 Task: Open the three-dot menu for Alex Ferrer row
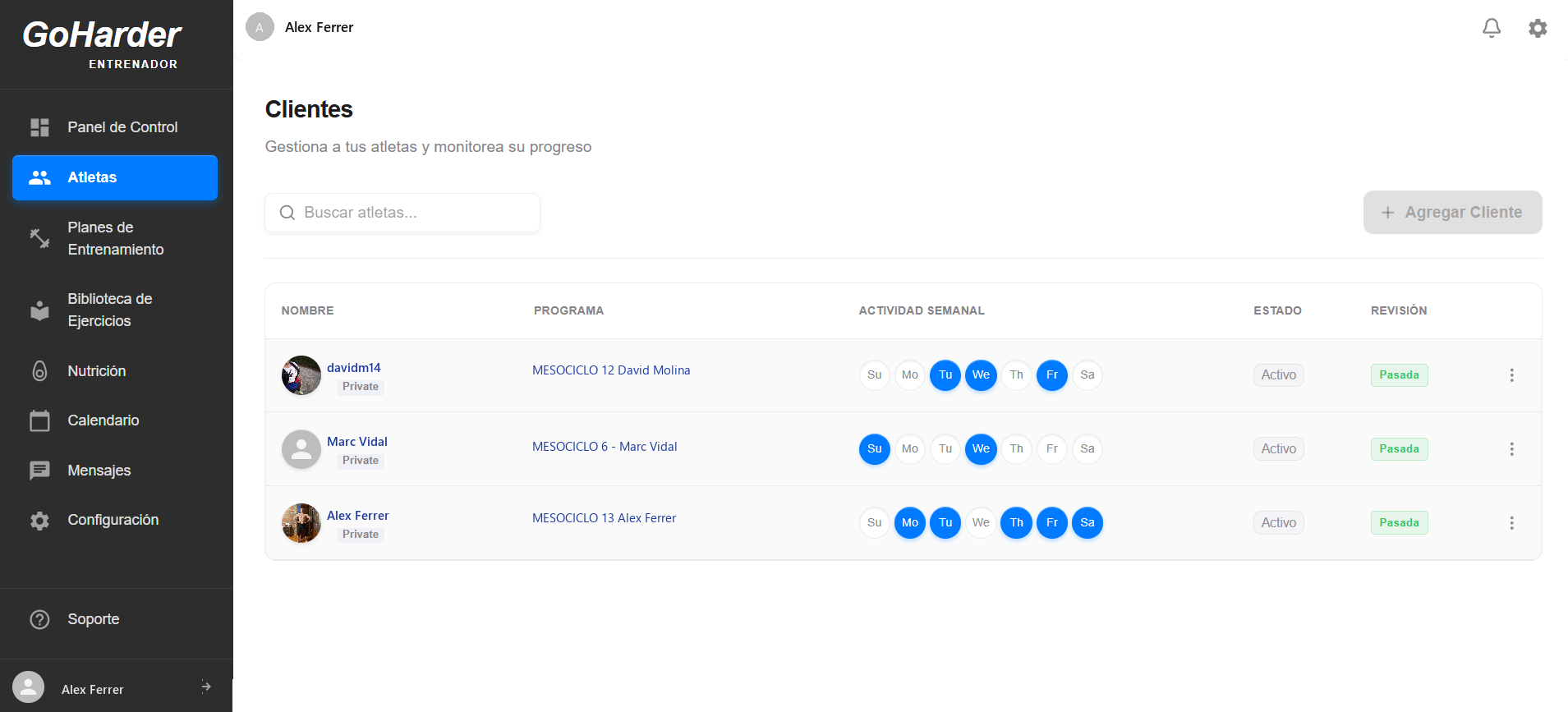(x=1511, y=523)
